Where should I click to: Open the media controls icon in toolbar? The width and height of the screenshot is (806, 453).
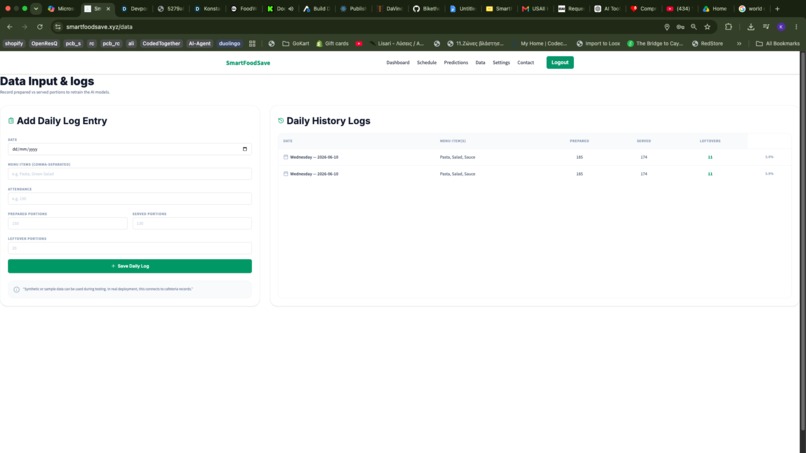point(766,27)
